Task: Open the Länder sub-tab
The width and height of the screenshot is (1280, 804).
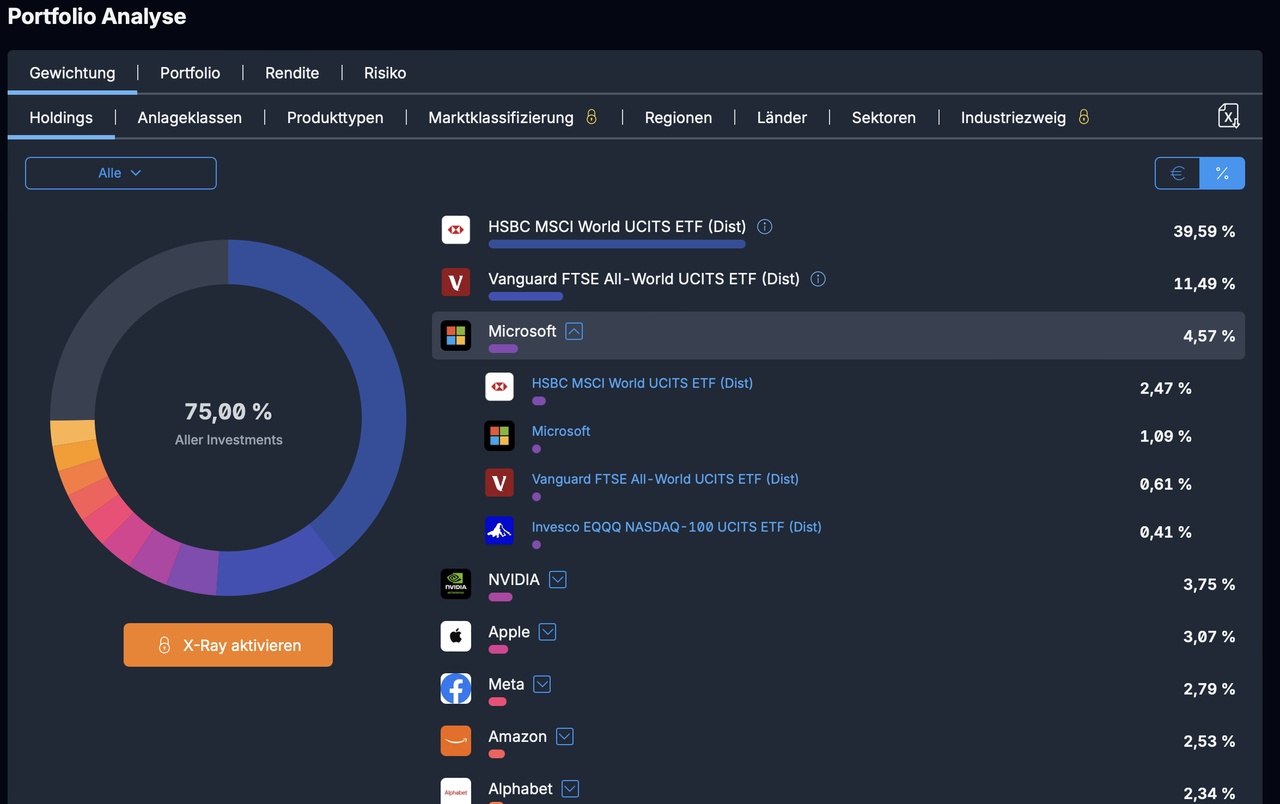Action: coord(782,117)
